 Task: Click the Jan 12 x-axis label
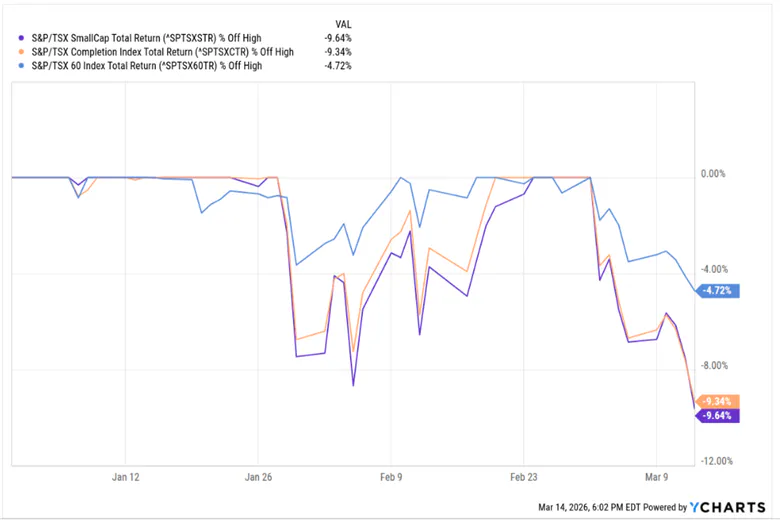click(x=127, y=478)
